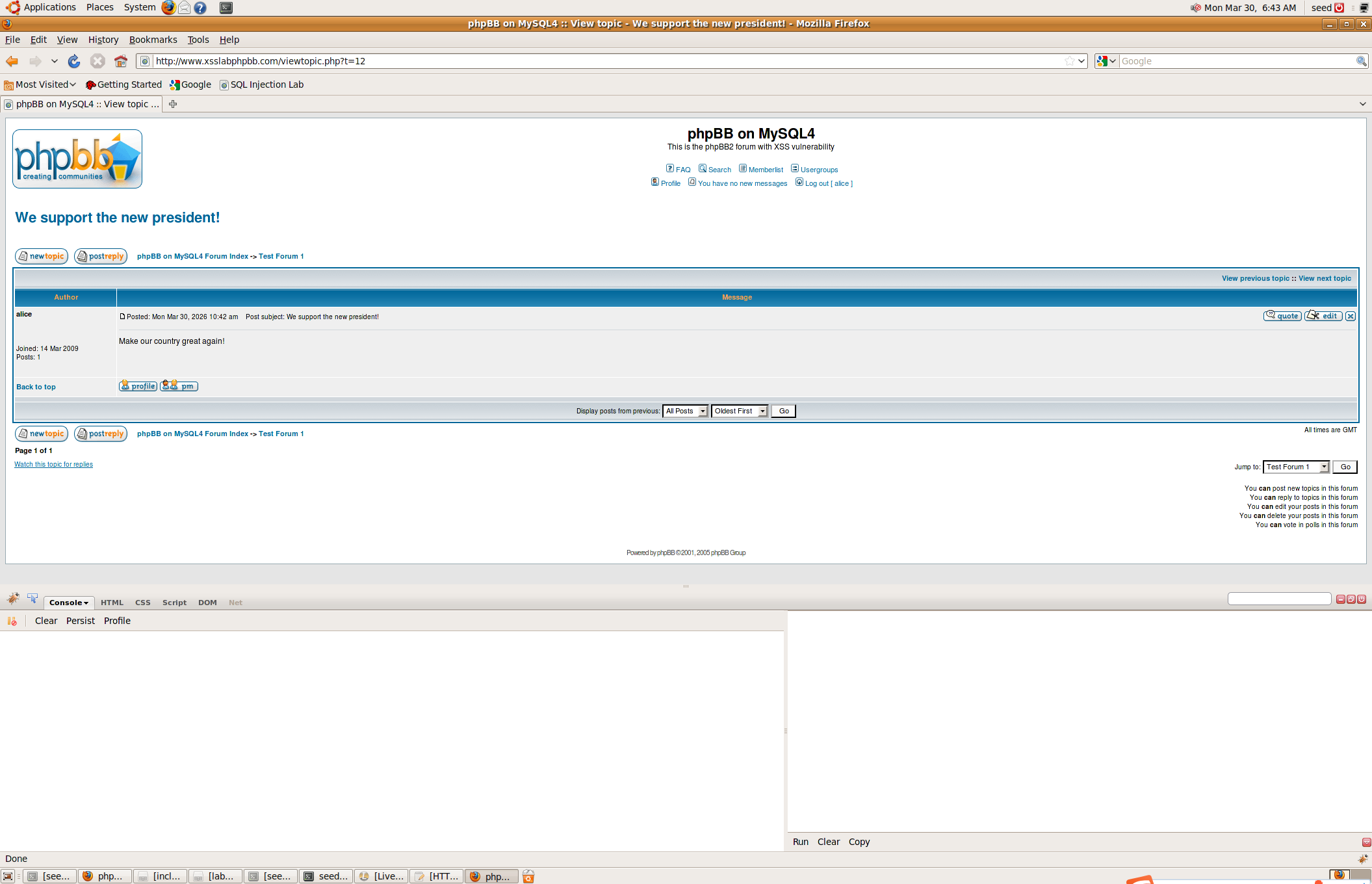Screen dimensions: 1372x884
Task: Open the Bookmarks menu
Action: point(153,40)
